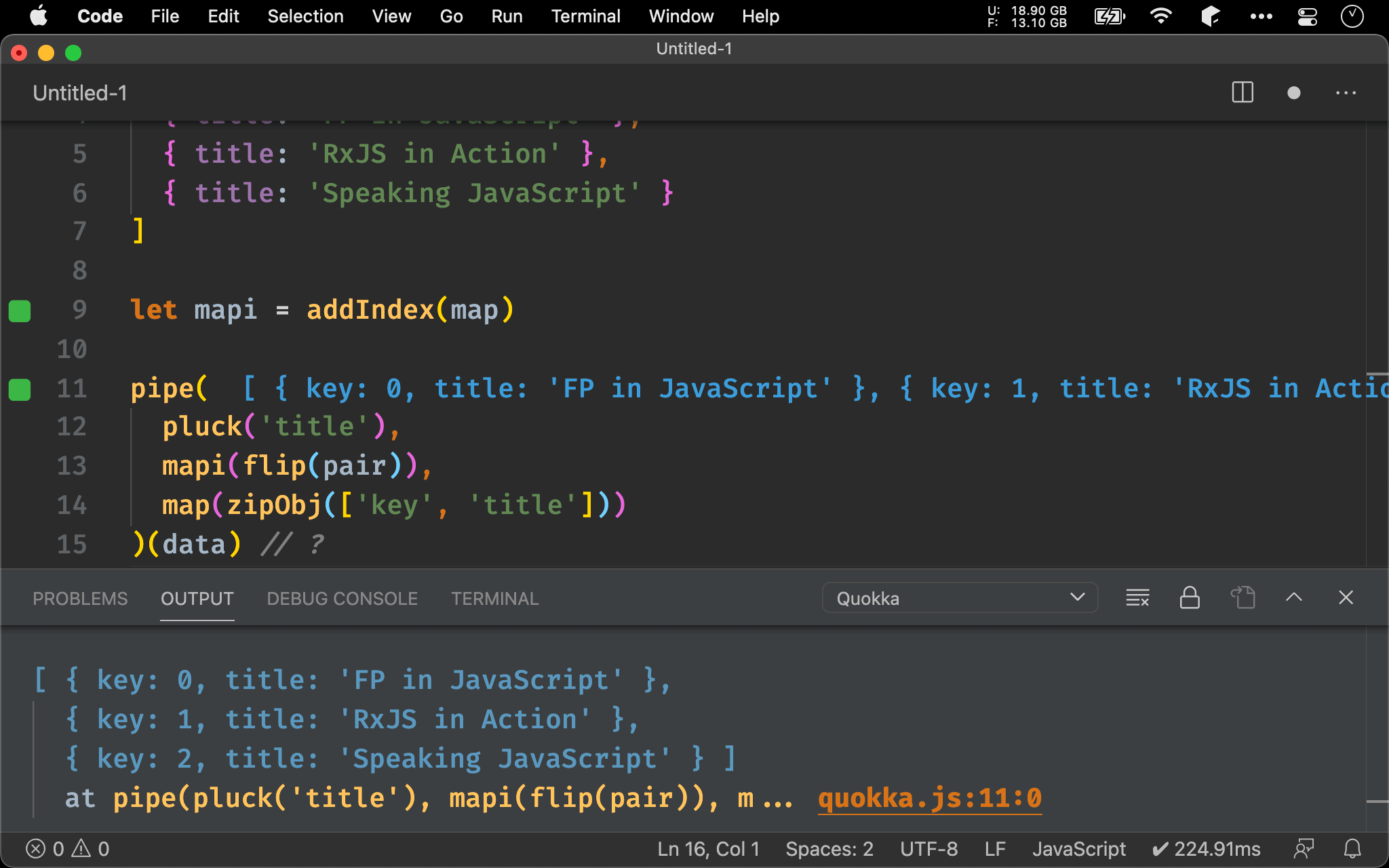The width and height of the screenshot is (1389, 868).
Task: Click the clock icon in menu bar
Action: tap(1352, 16)
